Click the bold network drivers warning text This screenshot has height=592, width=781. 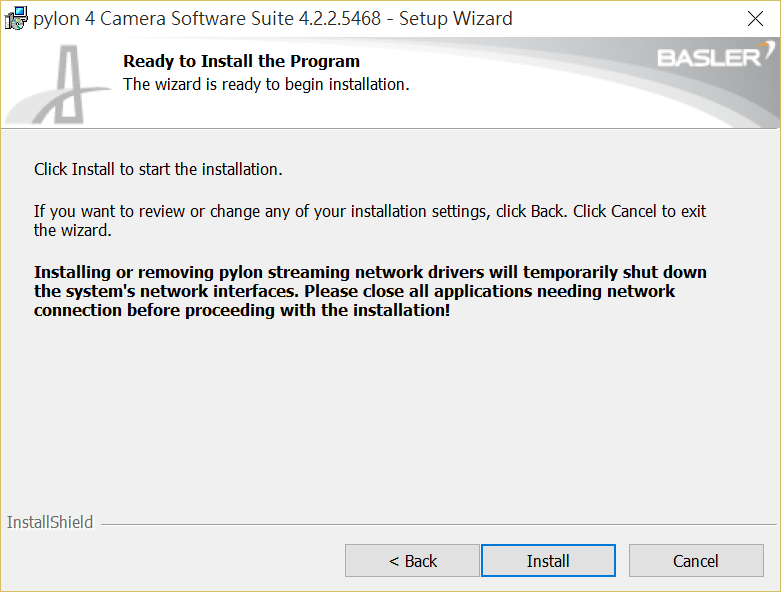370,291
